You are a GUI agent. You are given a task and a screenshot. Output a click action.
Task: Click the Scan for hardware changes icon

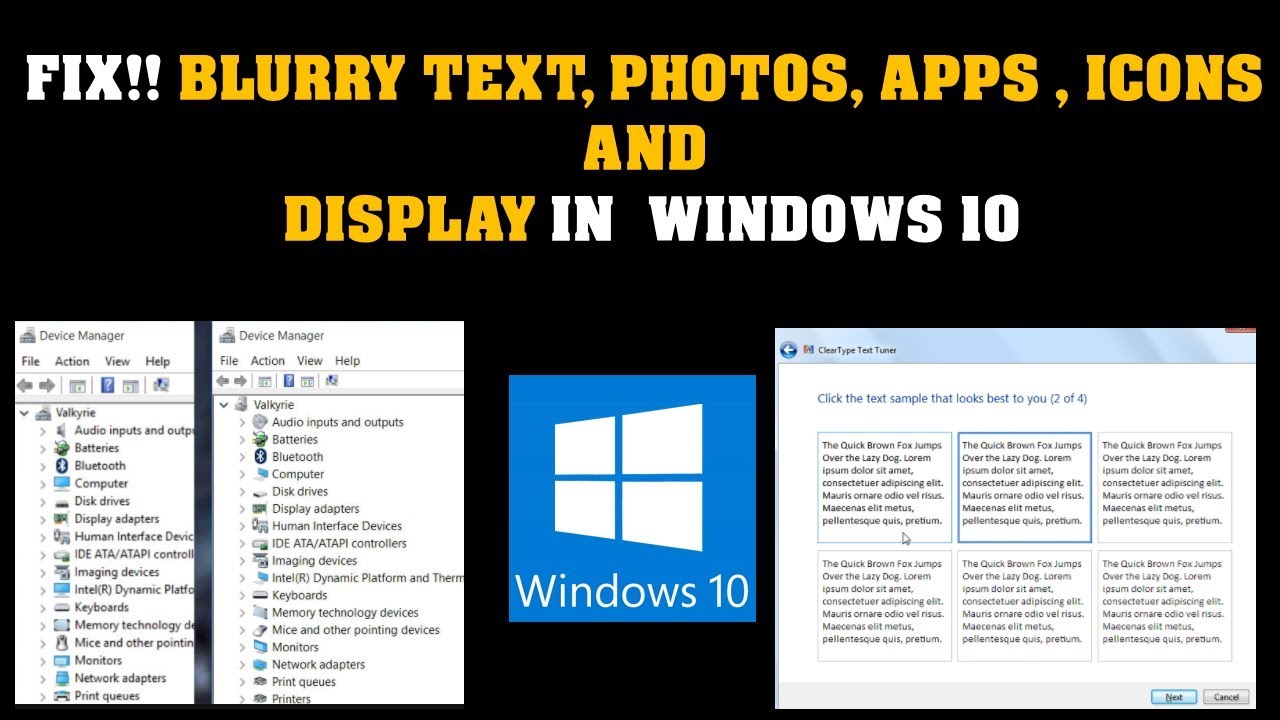(334, 381)
